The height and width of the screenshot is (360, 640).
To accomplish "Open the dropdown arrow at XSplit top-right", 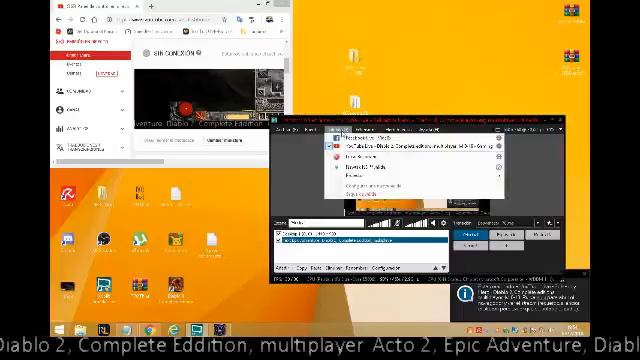I will click(x=560, y=129).
